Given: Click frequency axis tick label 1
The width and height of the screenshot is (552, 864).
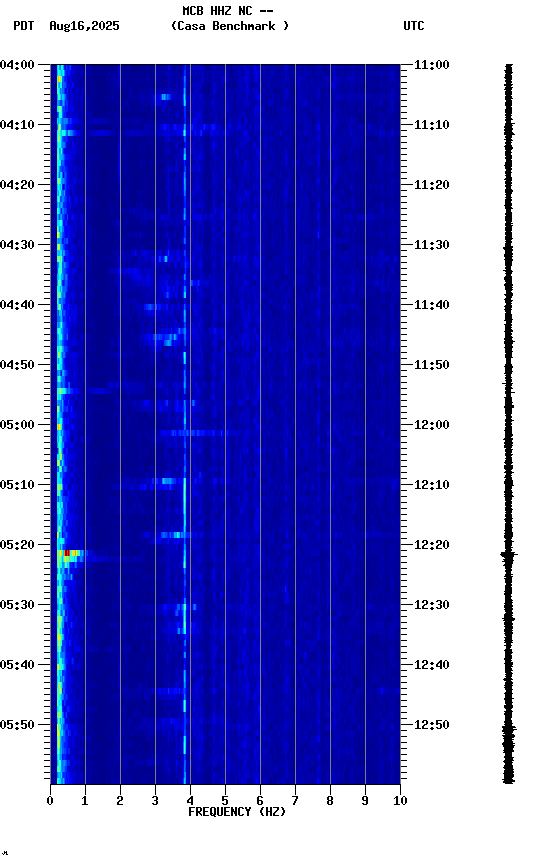Looking at the screenshot, I should pos(85,801).
